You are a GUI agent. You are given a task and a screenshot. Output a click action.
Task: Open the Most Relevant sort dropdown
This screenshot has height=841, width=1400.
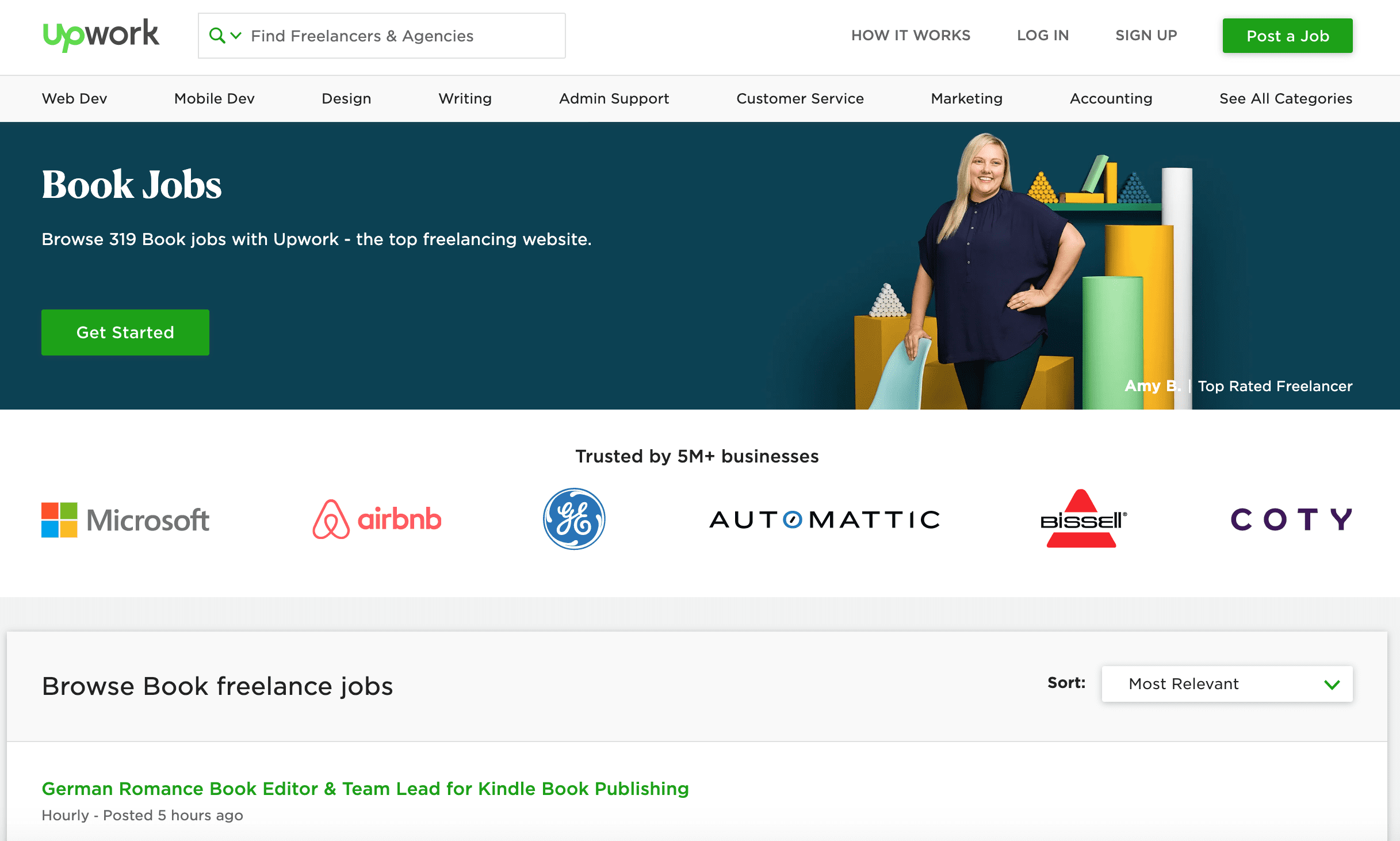(1227, 684)
